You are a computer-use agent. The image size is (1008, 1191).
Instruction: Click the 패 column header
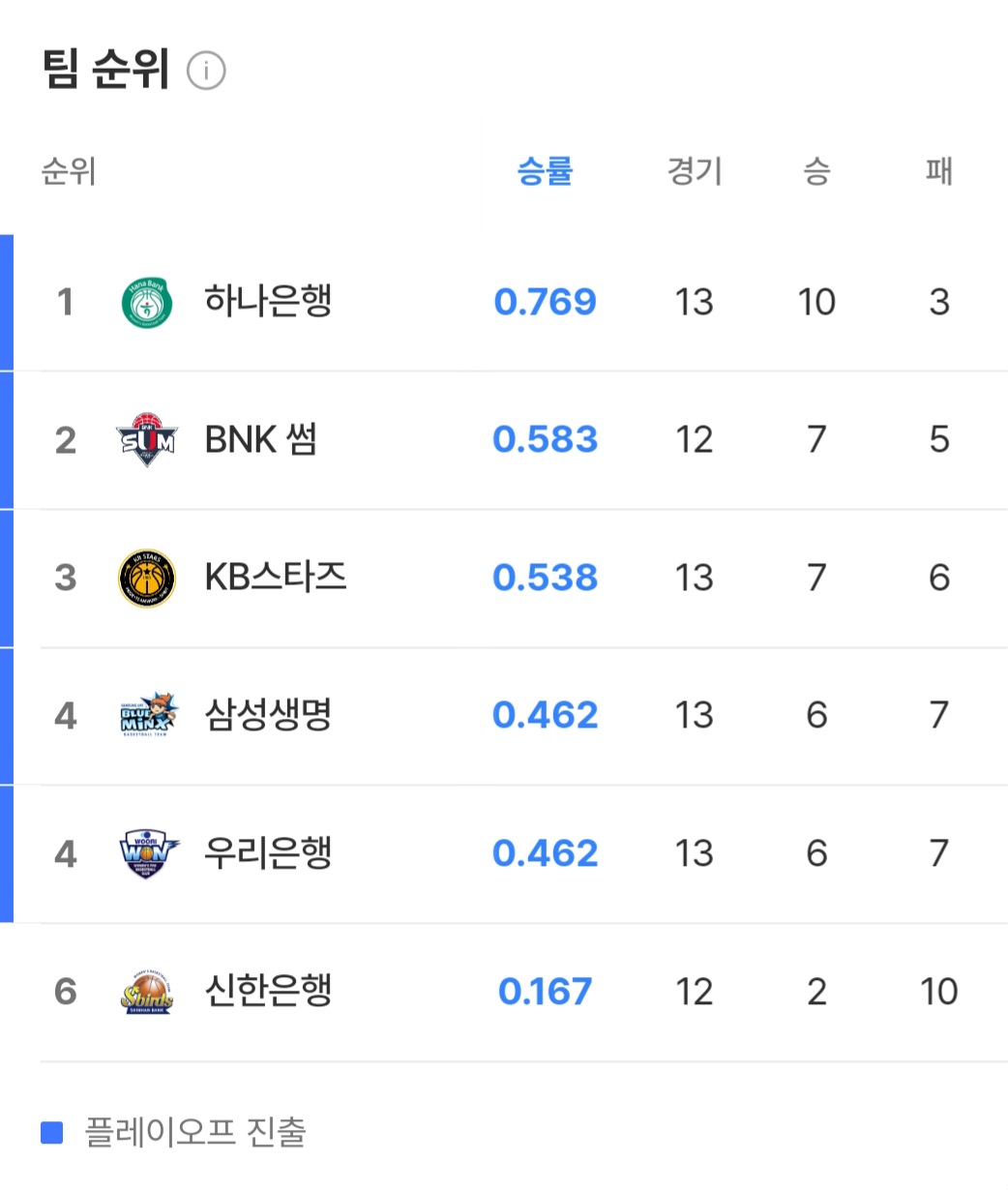click(938, 171)
